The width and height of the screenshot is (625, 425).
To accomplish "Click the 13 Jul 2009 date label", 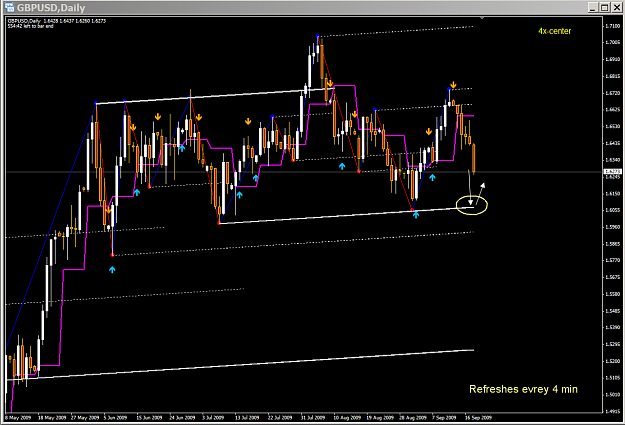I will click(247, 418).
